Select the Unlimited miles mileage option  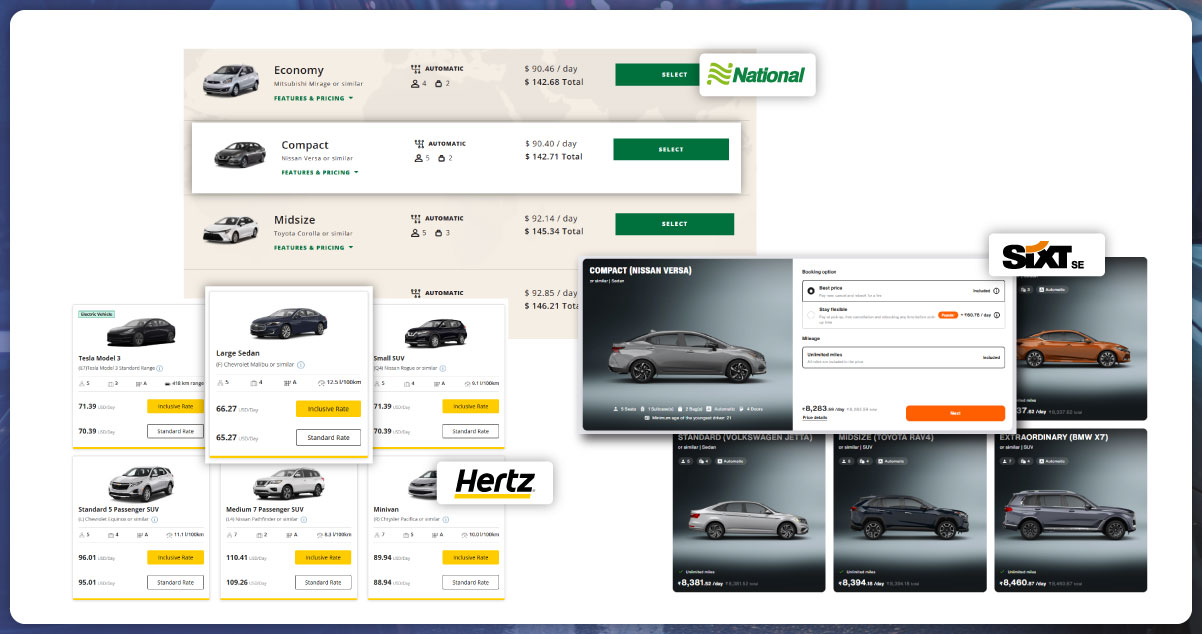(904, 357)
